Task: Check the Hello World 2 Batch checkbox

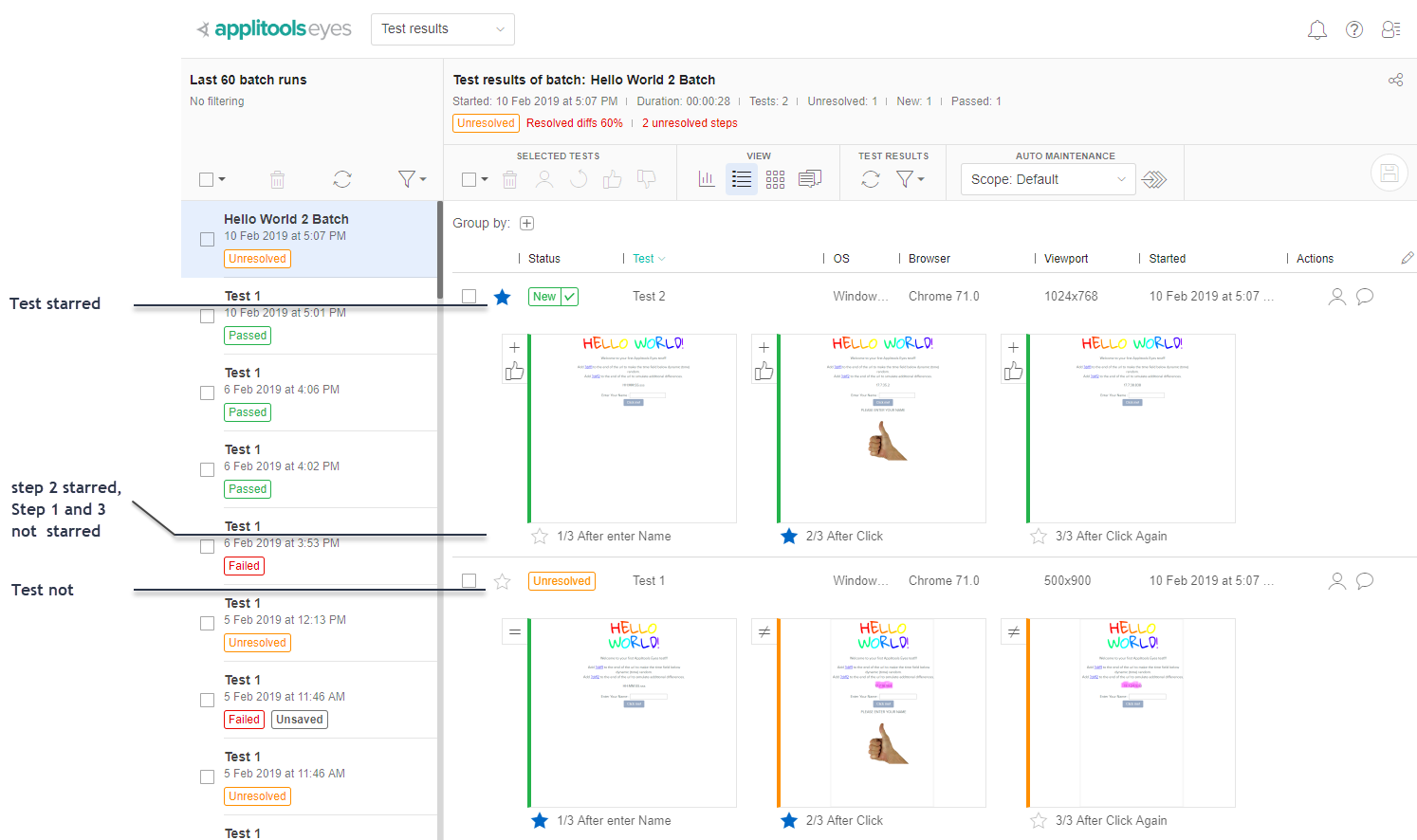Action: tap(207, 239)
